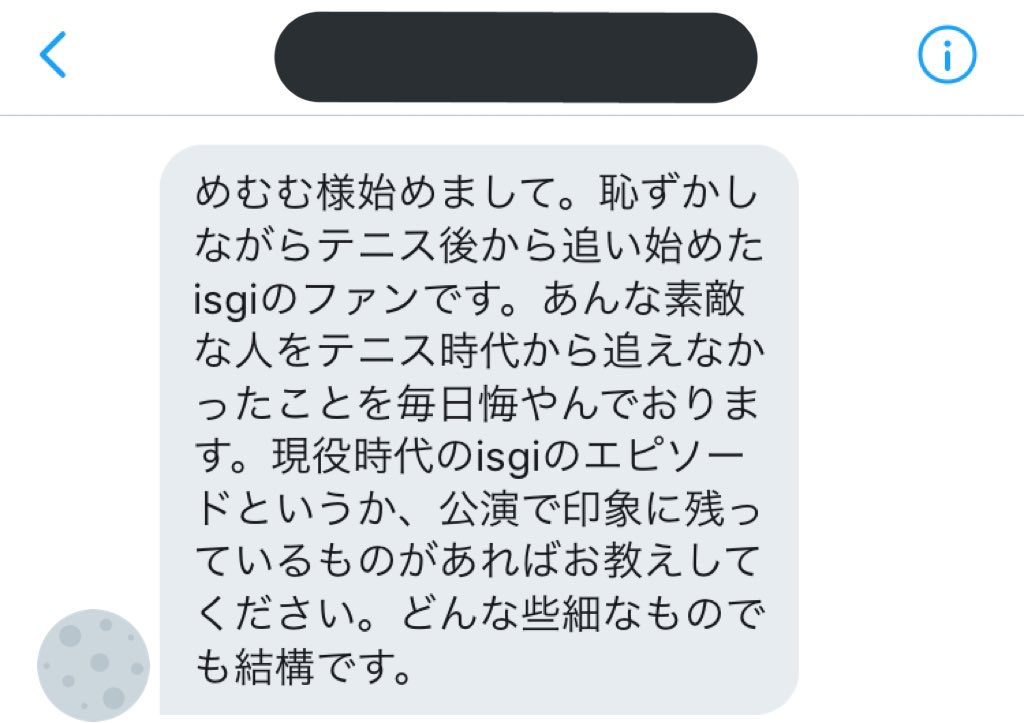Click the word 恥ずかし in the first line
This screenshot has height=723, width=1024.
pos(679,193)
